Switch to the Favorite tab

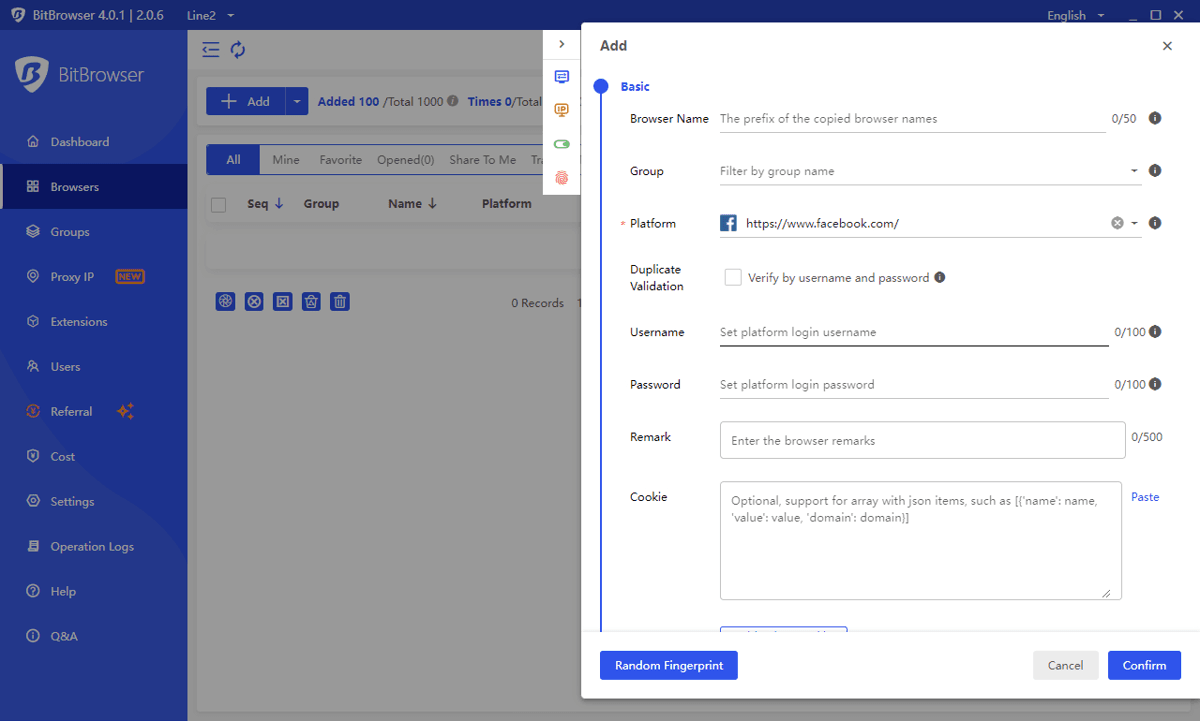coord(341,160)
